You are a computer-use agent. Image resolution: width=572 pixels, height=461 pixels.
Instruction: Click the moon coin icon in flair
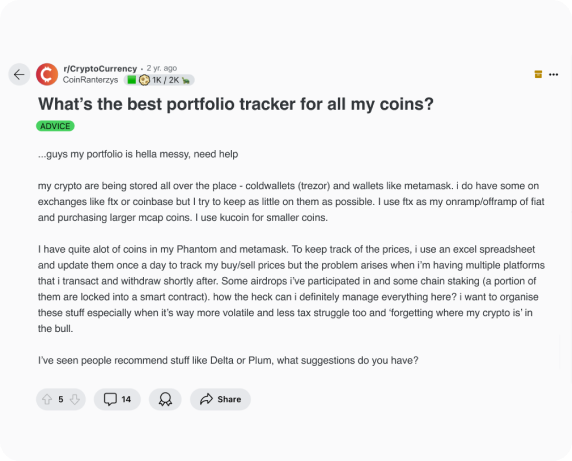coord(144,80)
